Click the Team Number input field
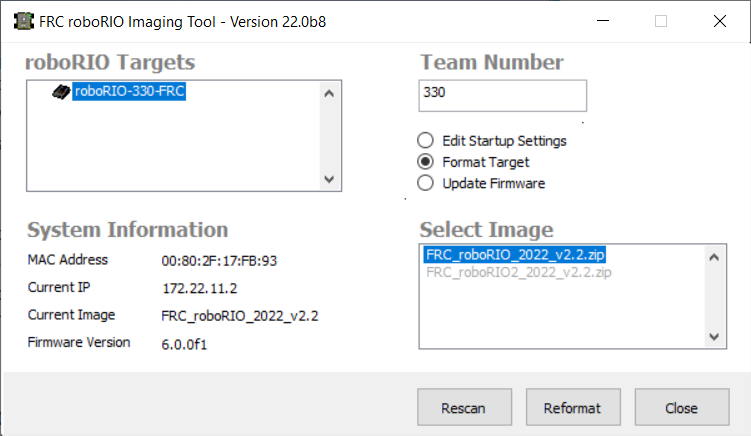The width and height of the screenshot is (751, 436). [502, 95]
